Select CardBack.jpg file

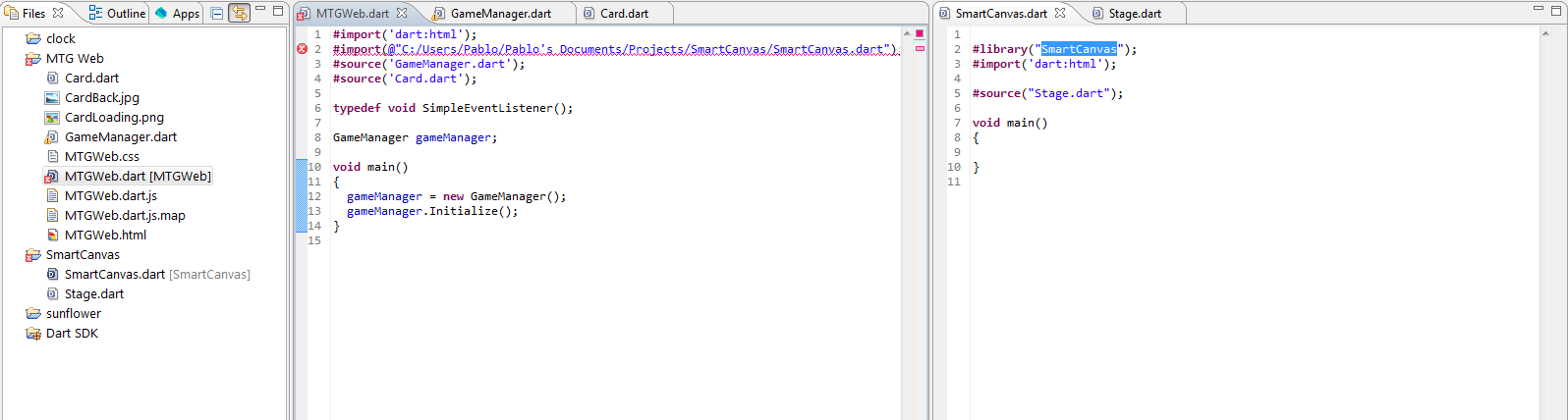102,97
